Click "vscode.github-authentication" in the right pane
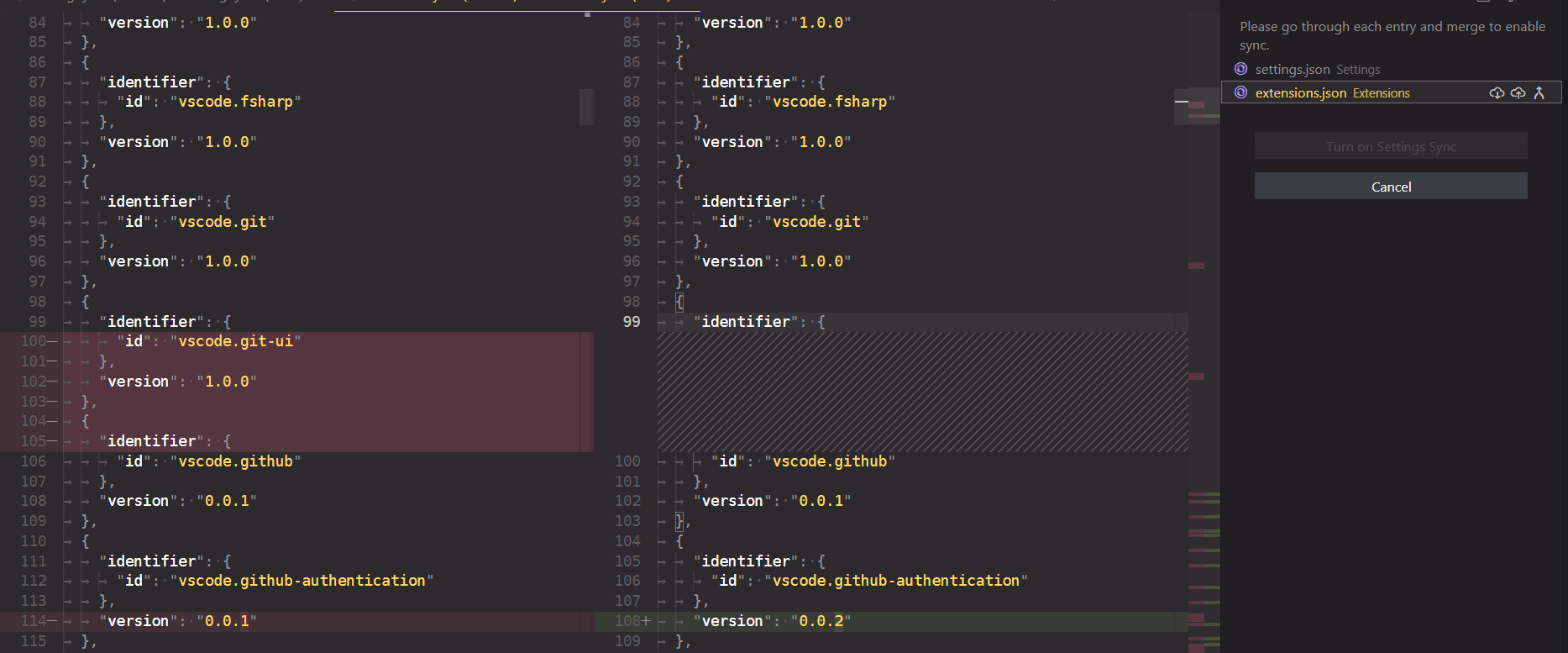Viewport: 1568px width, 653px height. [896, 581]
